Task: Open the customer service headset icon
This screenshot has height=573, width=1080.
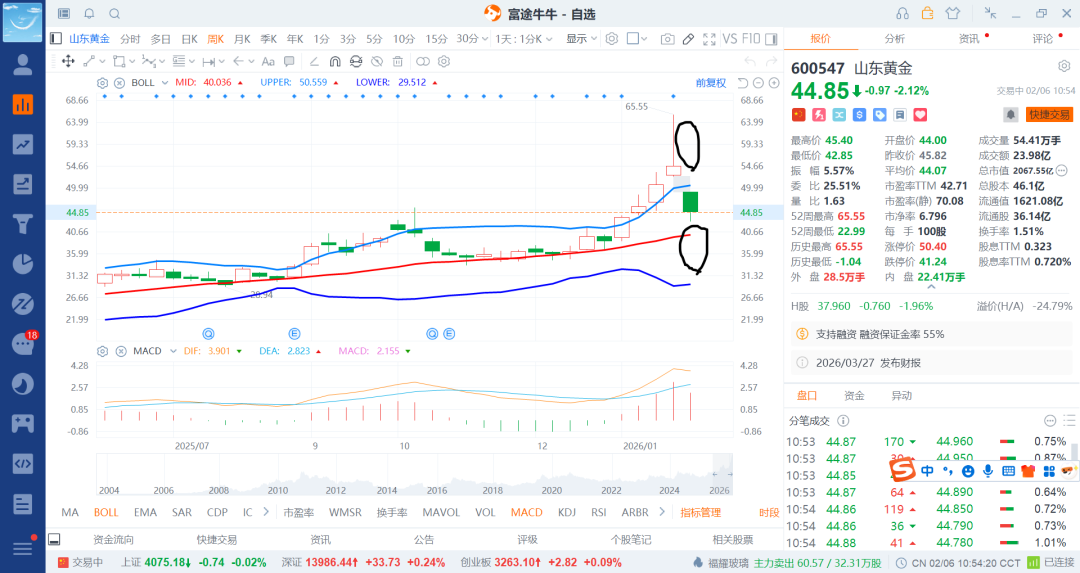Action: point(902,13)
